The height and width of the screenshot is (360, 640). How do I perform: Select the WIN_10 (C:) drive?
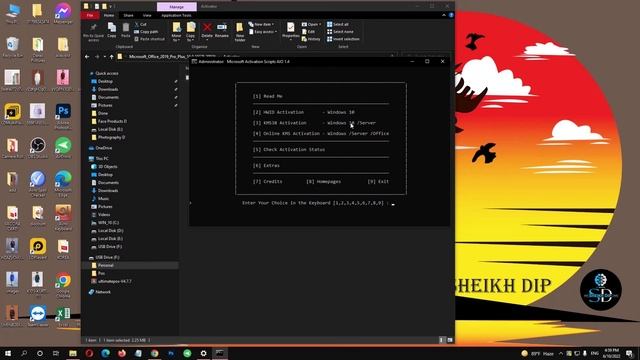(108, 223)
